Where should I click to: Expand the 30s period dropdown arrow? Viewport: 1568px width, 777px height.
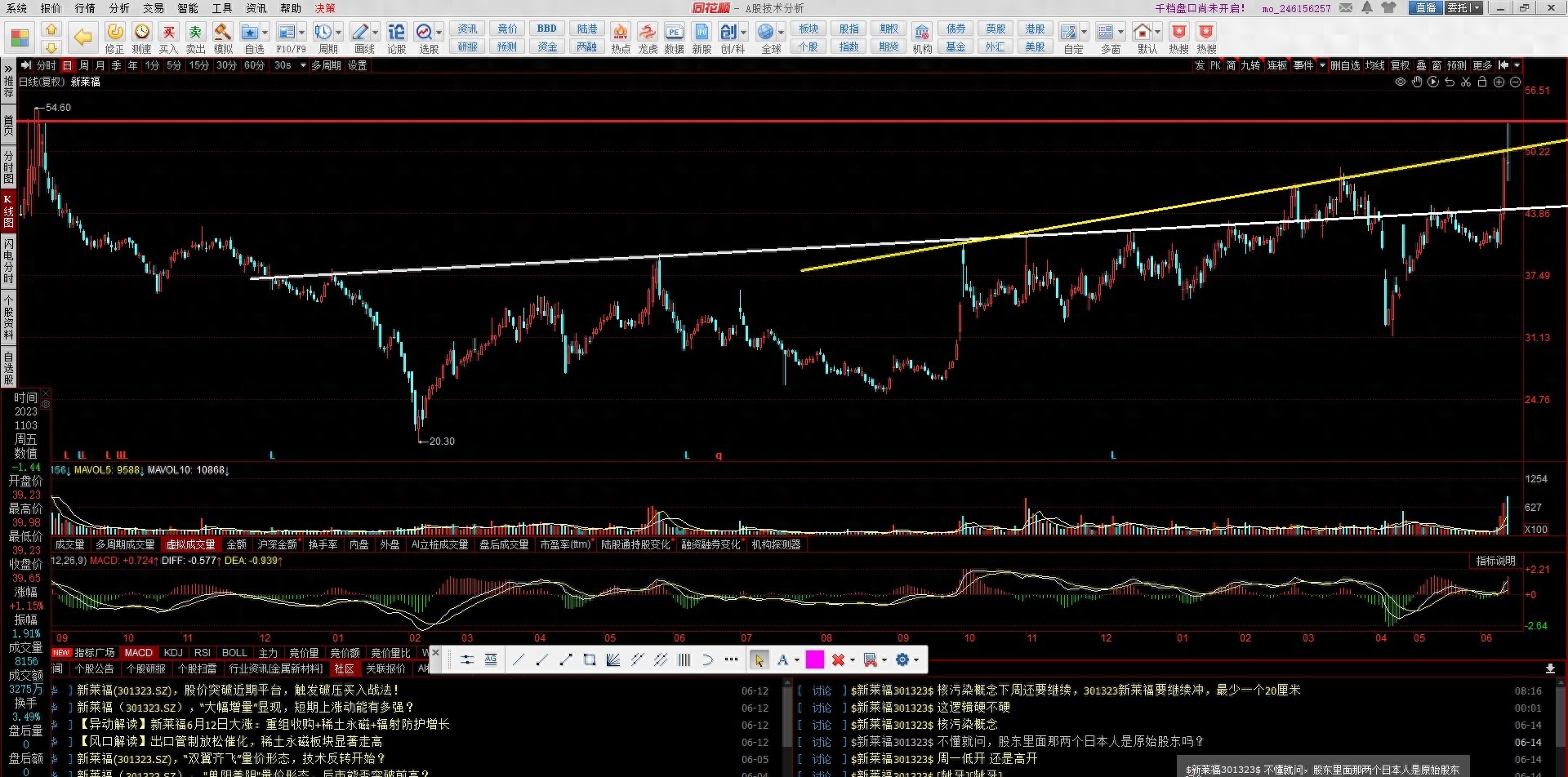coord(303,65)
